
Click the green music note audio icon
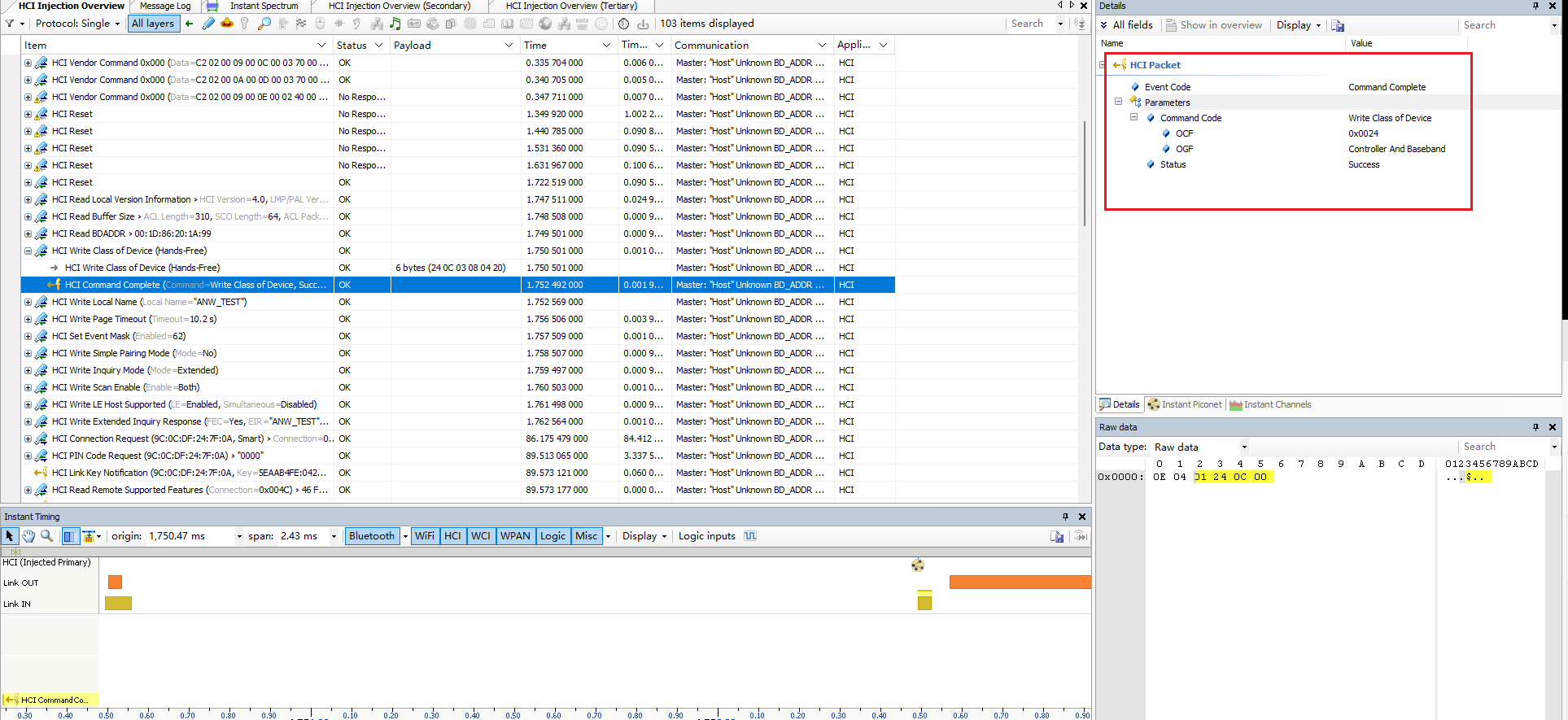click(395, 24)
